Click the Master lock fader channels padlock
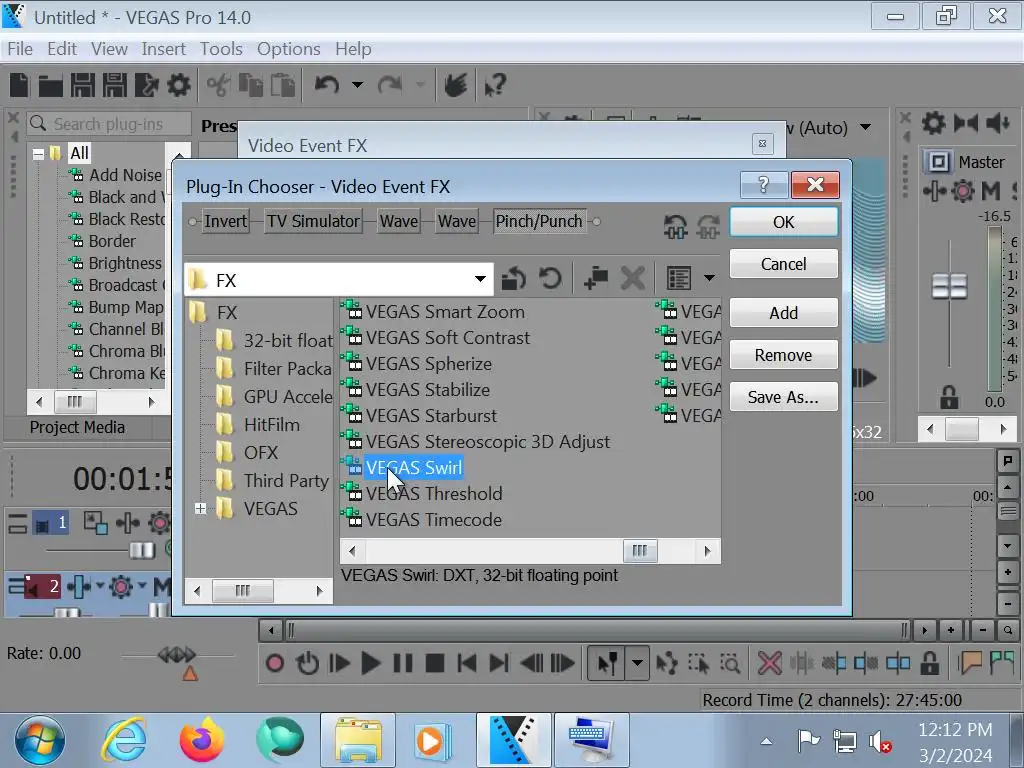The width and height of the screenshot is (1024, 768). point(949,397)
